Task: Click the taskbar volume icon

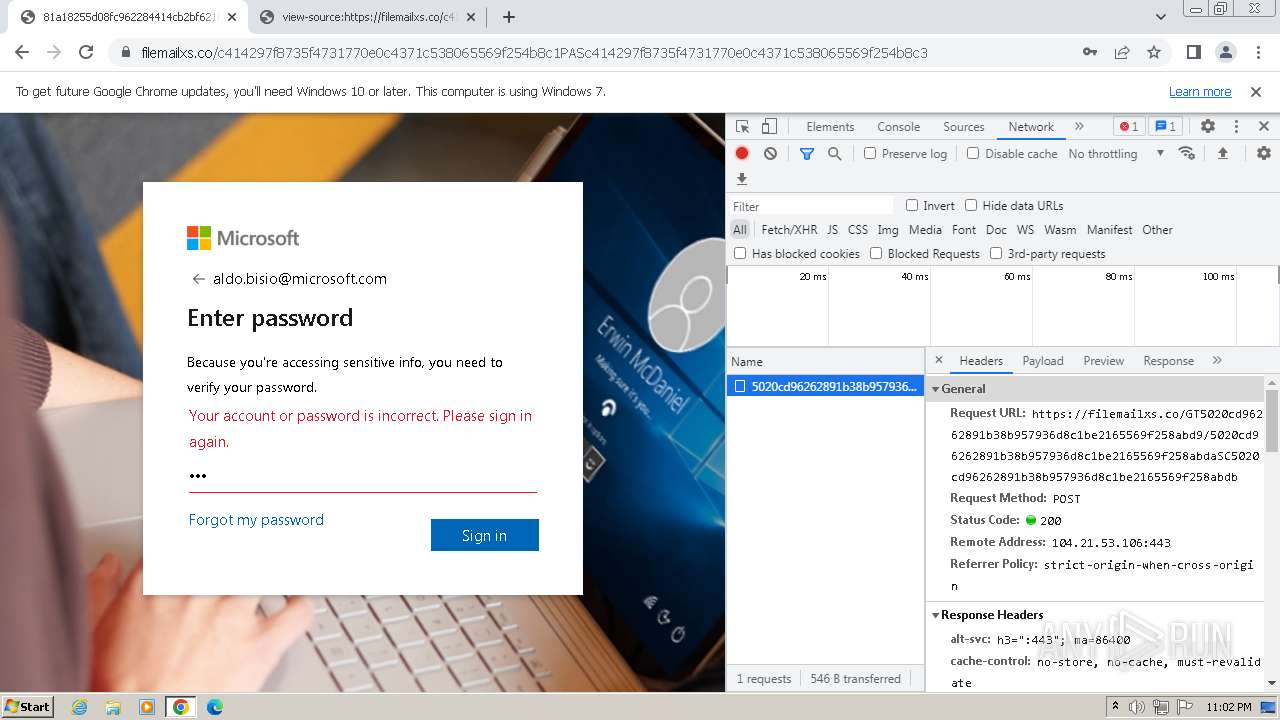Action: (x=1137, y=707)
